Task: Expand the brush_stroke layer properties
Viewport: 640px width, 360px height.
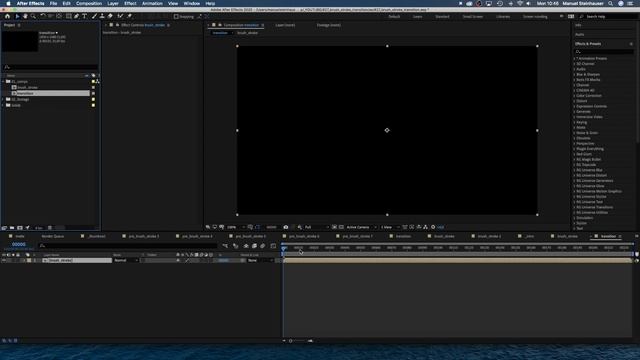Action: tap(24, 260)
